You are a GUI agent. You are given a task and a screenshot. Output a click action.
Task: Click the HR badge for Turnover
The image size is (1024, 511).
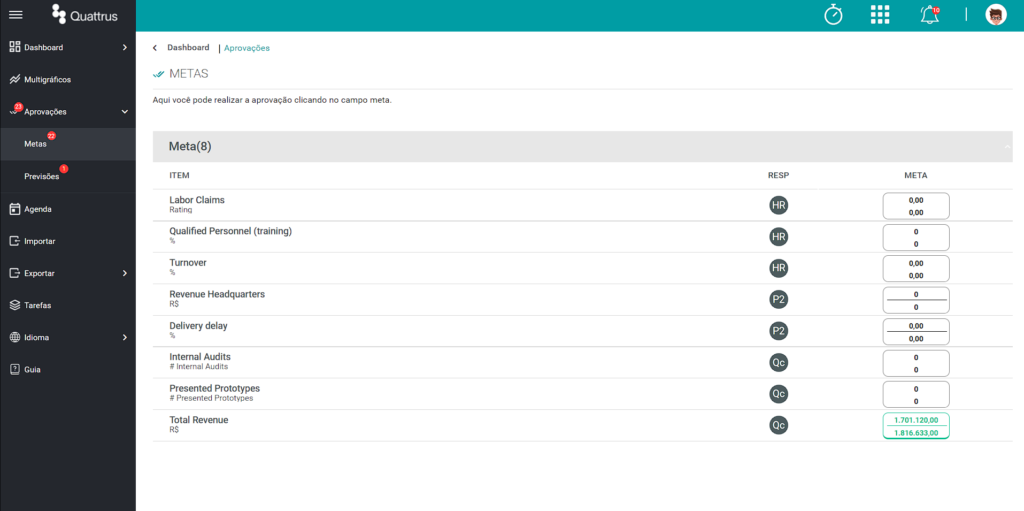778,268
